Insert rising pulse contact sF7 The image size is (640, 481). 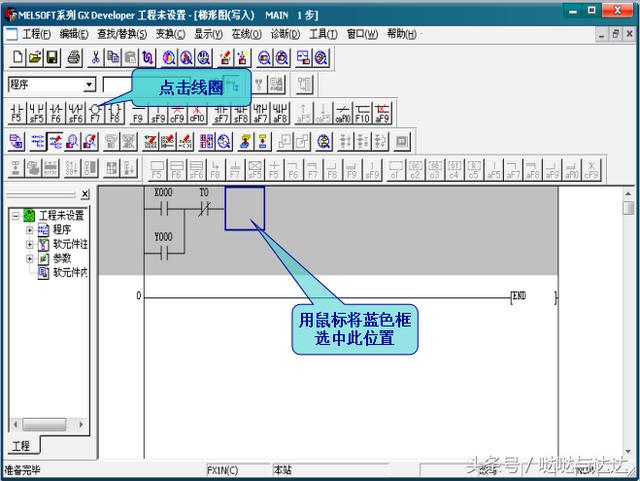click(x=221, y=113)
